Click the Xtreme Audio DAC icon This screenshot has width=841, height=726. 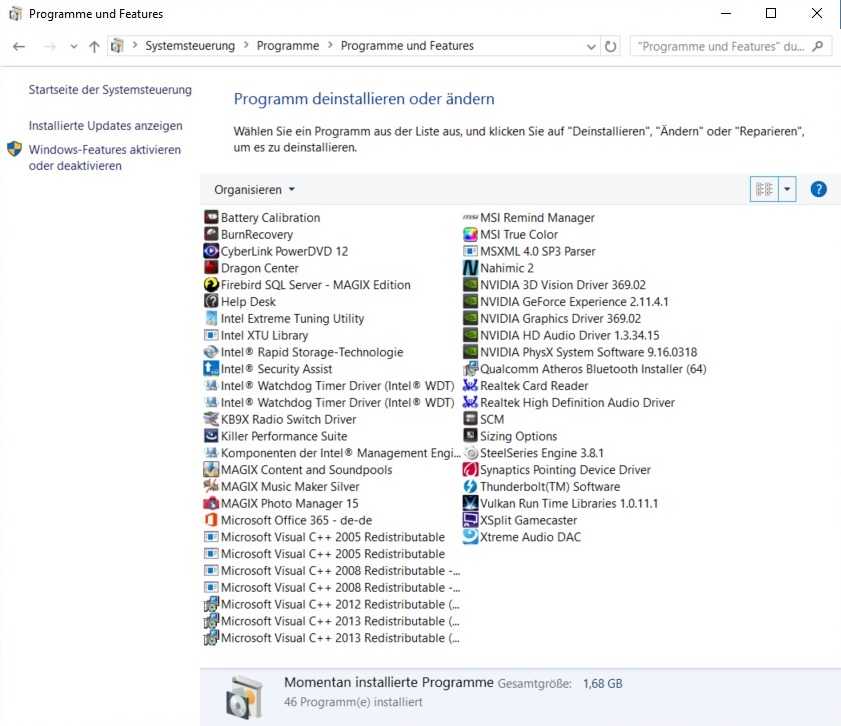coord(470,537)
